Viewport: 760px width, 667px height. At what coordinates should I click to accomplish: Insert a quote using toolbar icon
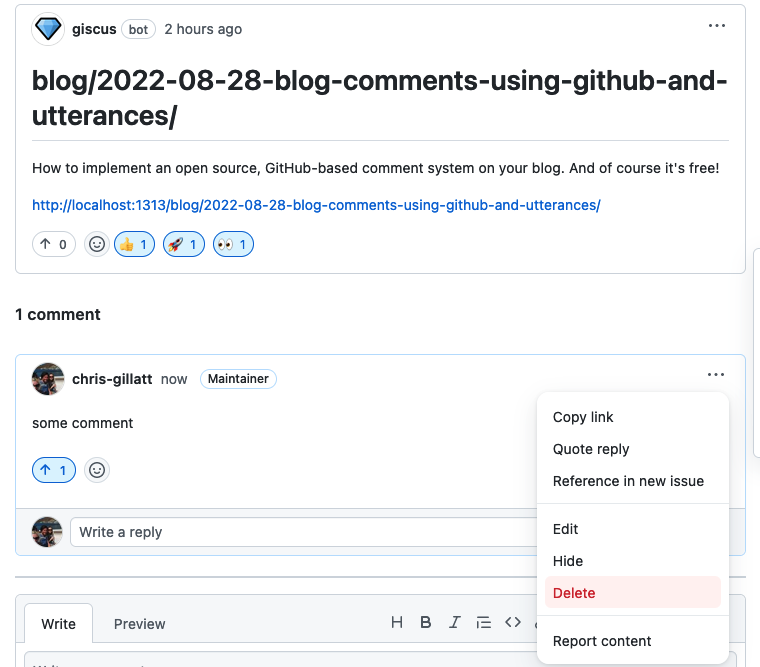484,622
